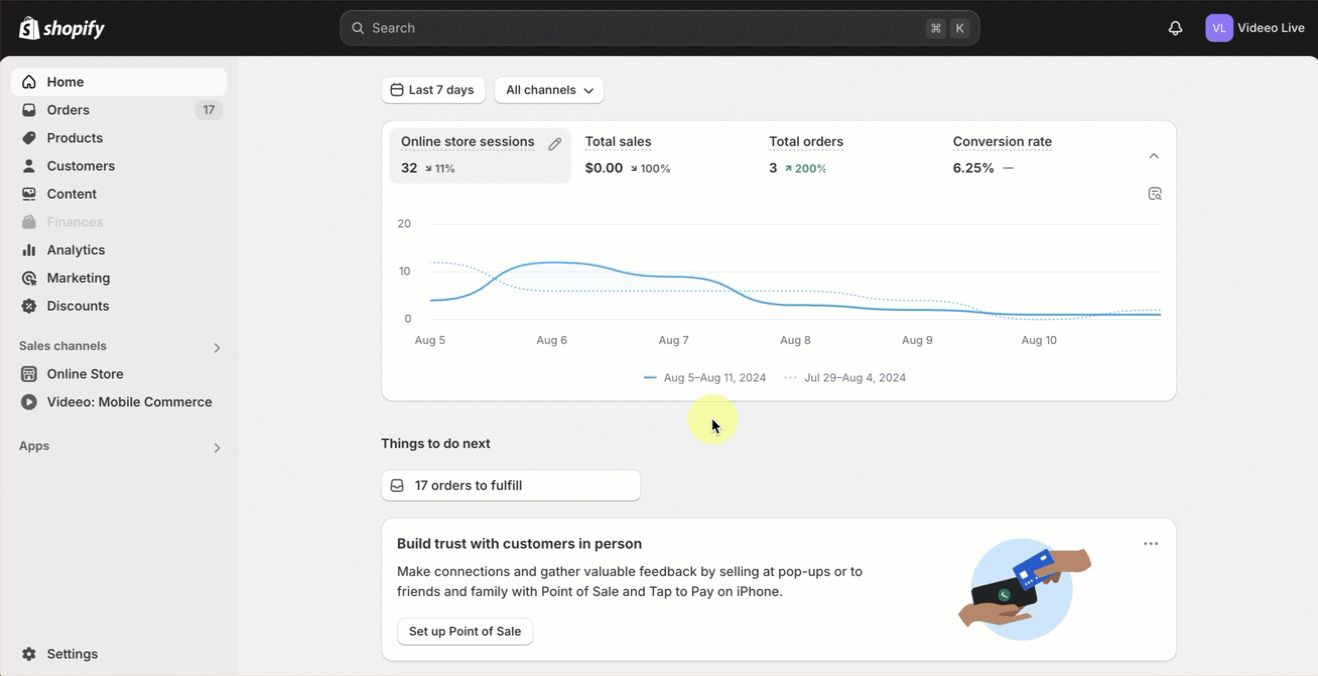
Task: Click 17 orders to fulfill button
Action: [510, 486]
